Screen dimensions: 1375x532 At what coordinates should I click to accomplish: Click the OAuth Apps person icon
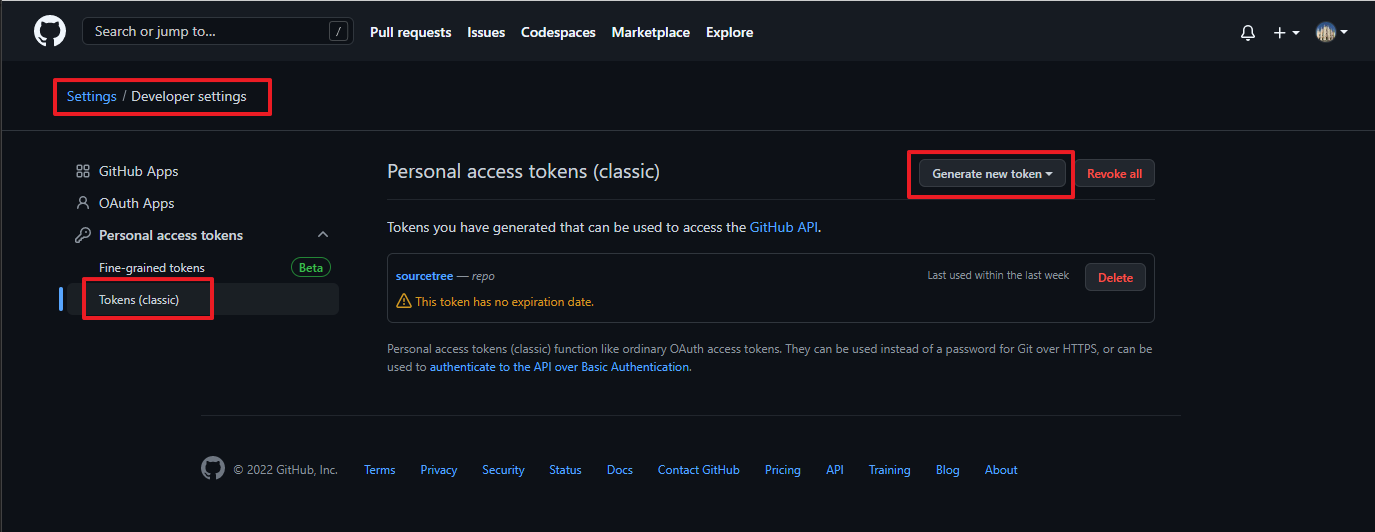click(83, 203)
